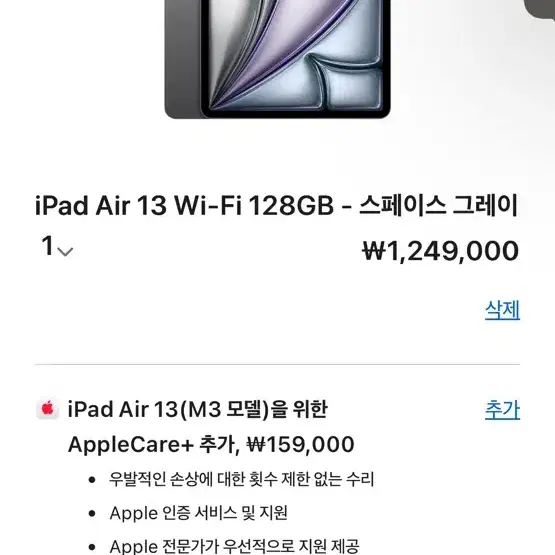Click the horizontal divider below 삭제
Viewport: 555px width, 555px height.
pyautogui.click(x=278, y=364)
